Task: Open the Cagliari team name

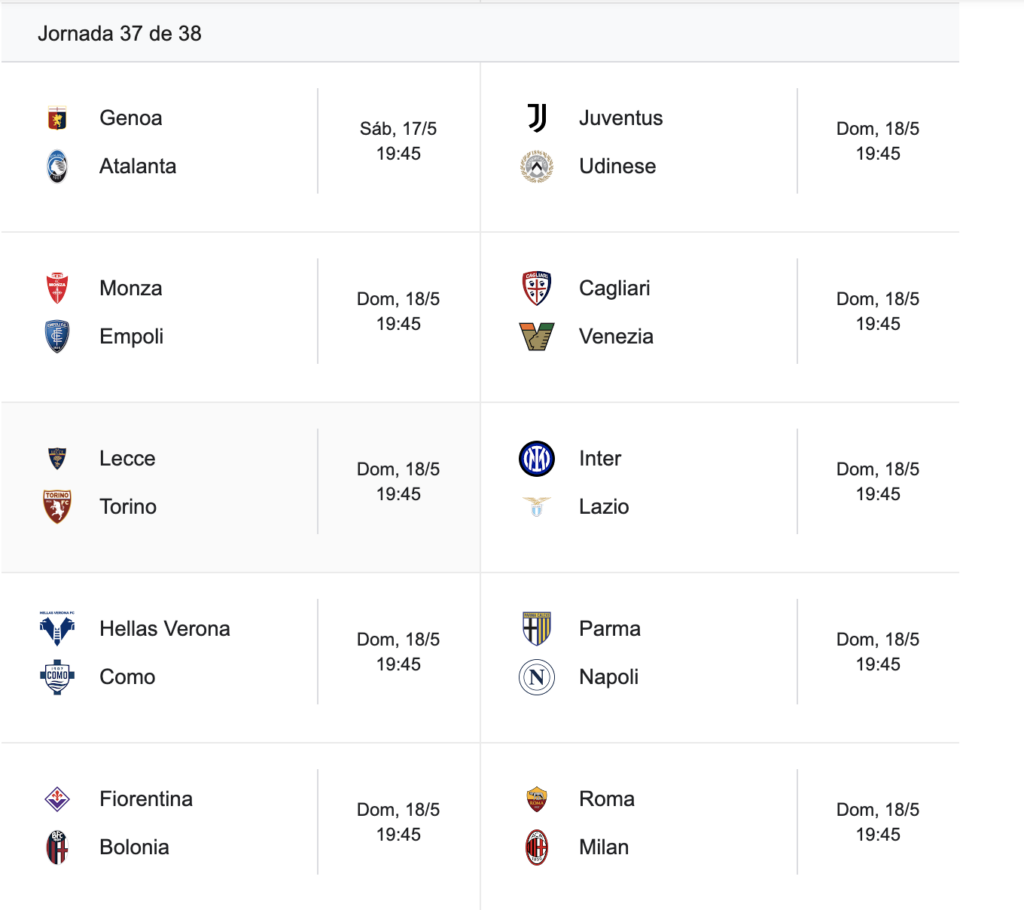Action: [615, 288]
